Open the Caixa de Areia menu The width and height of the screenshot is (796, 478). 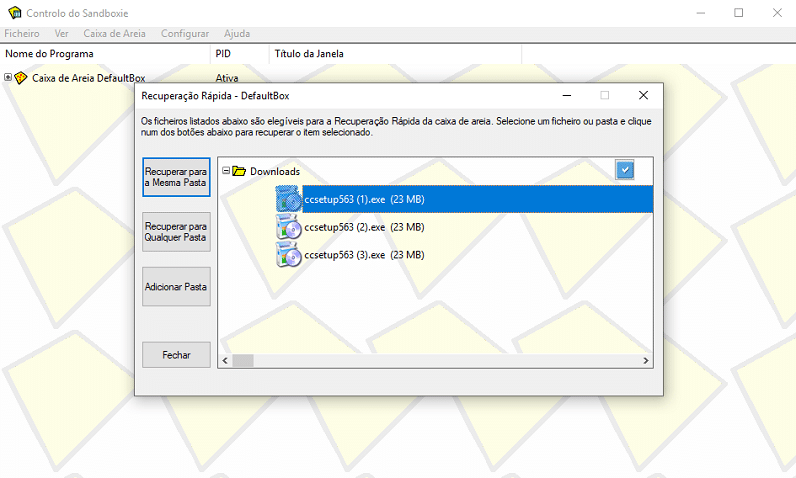point(114,33)
